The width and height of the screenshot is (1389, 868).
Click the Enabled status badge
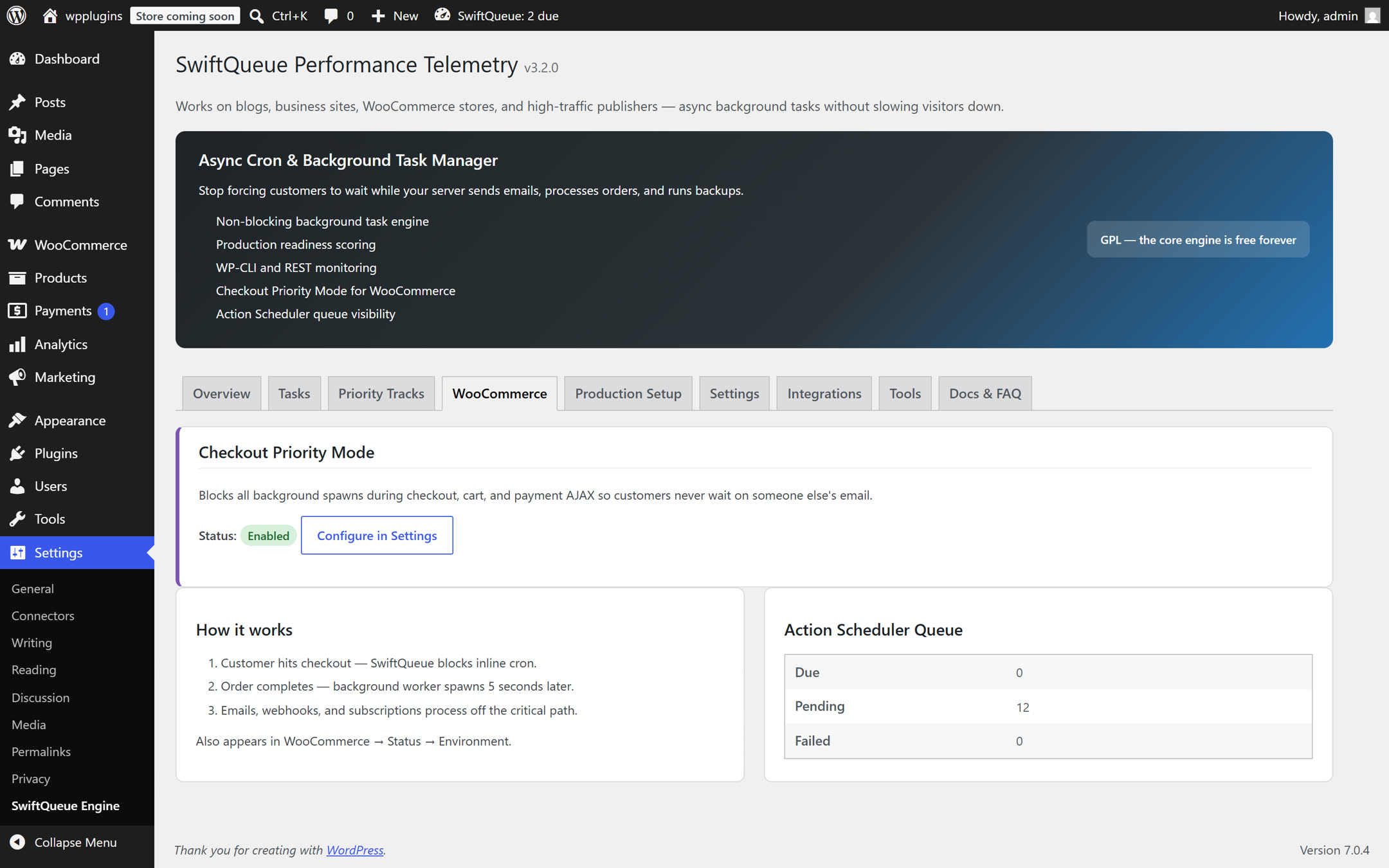(268, 536)
